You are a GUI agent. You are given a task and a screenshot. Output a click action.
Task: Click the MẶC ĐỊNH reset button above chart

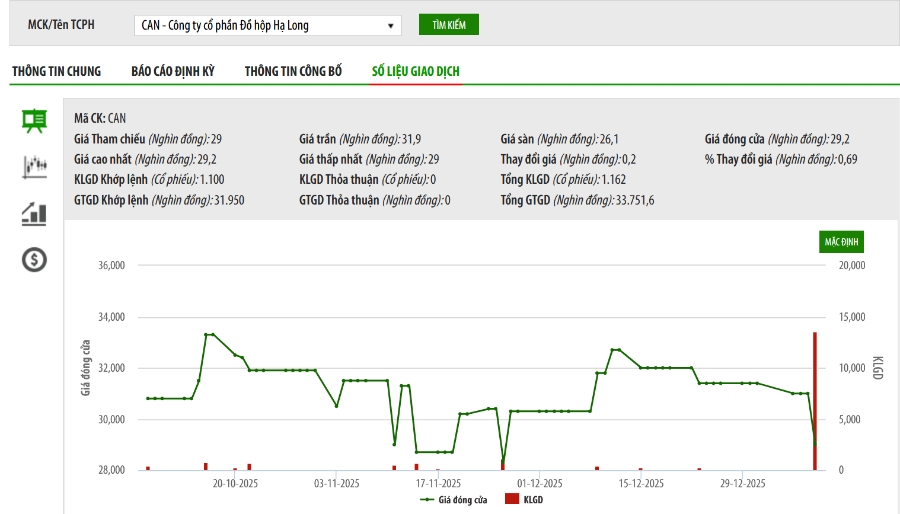pos(840,242)
